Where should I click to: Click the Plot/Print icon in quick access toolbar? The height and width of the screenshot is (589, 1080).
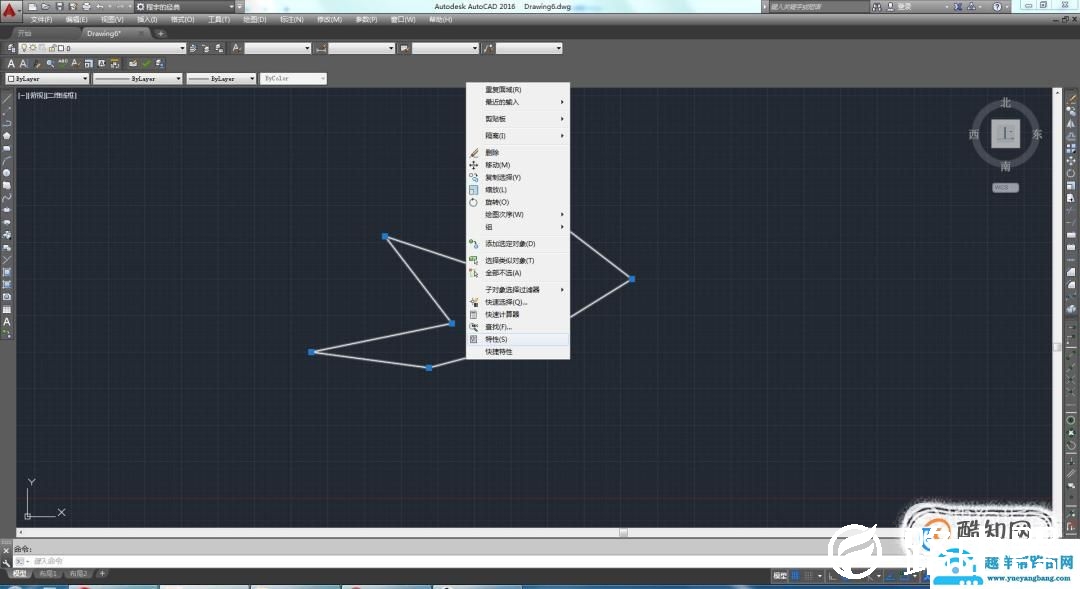(85, 6)
